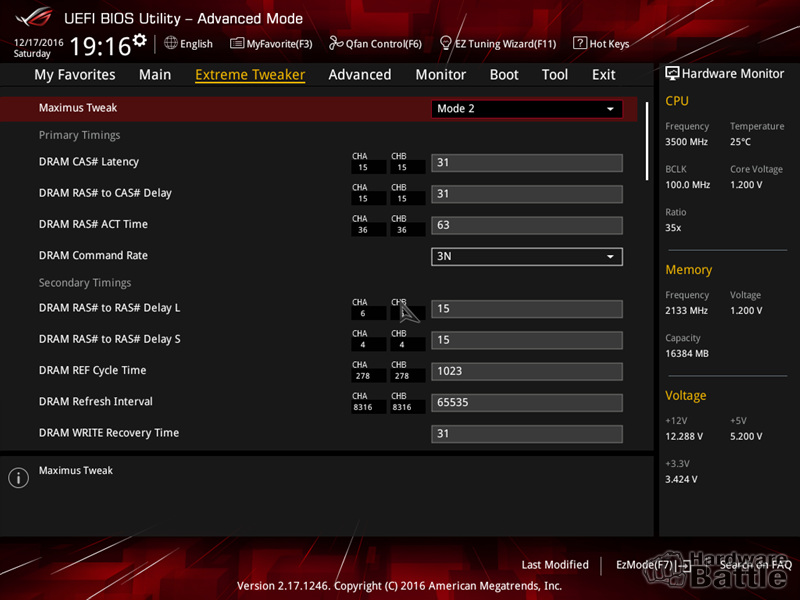This screenshot has width=800, height=600.
Task: Click the memory frequency value 2133 MHz
Action: [686, 310]
